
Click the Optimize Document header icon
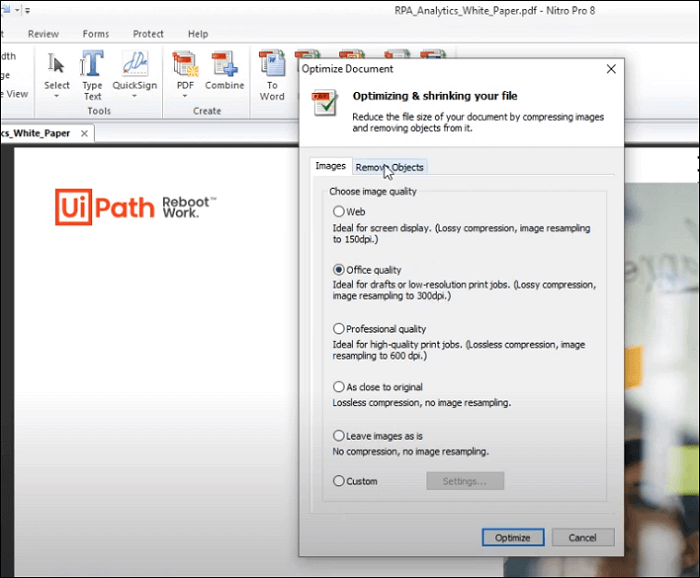325,103
